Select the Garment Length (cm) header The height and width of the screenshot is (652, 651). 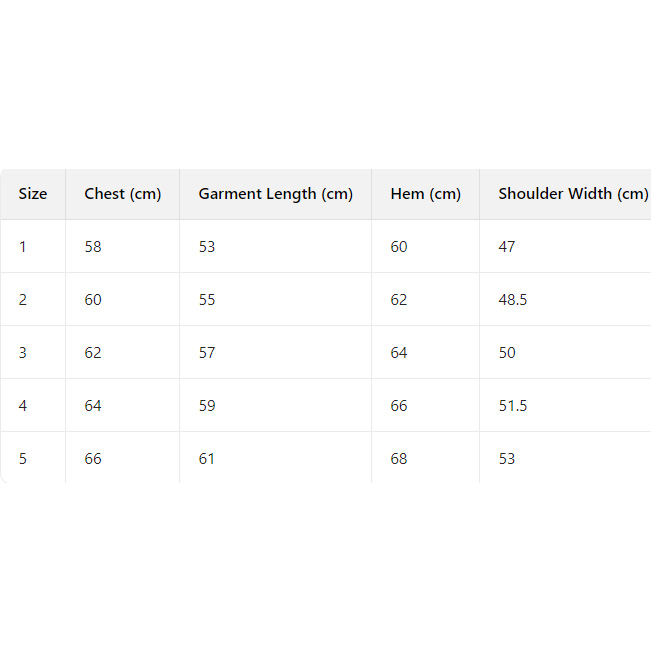pyautogui.click(x=275, y=194)
